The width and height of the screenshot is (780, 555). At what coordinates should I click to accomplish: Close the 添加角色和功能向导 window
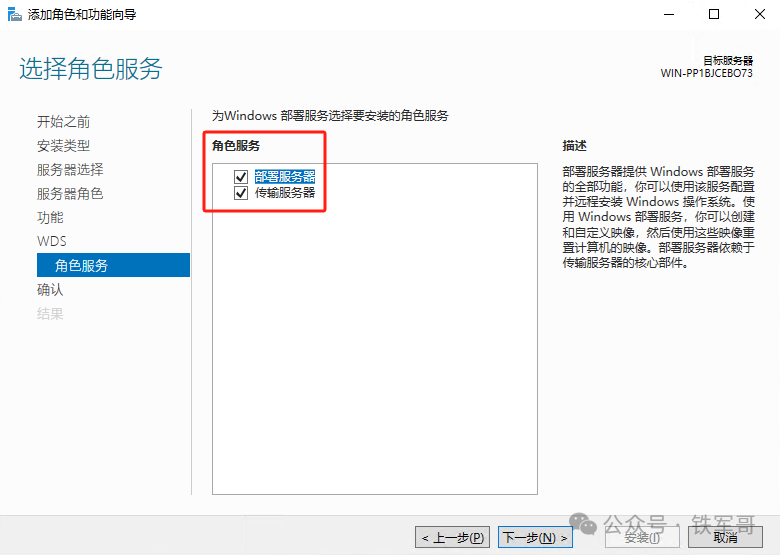click(x=760, y=14)
